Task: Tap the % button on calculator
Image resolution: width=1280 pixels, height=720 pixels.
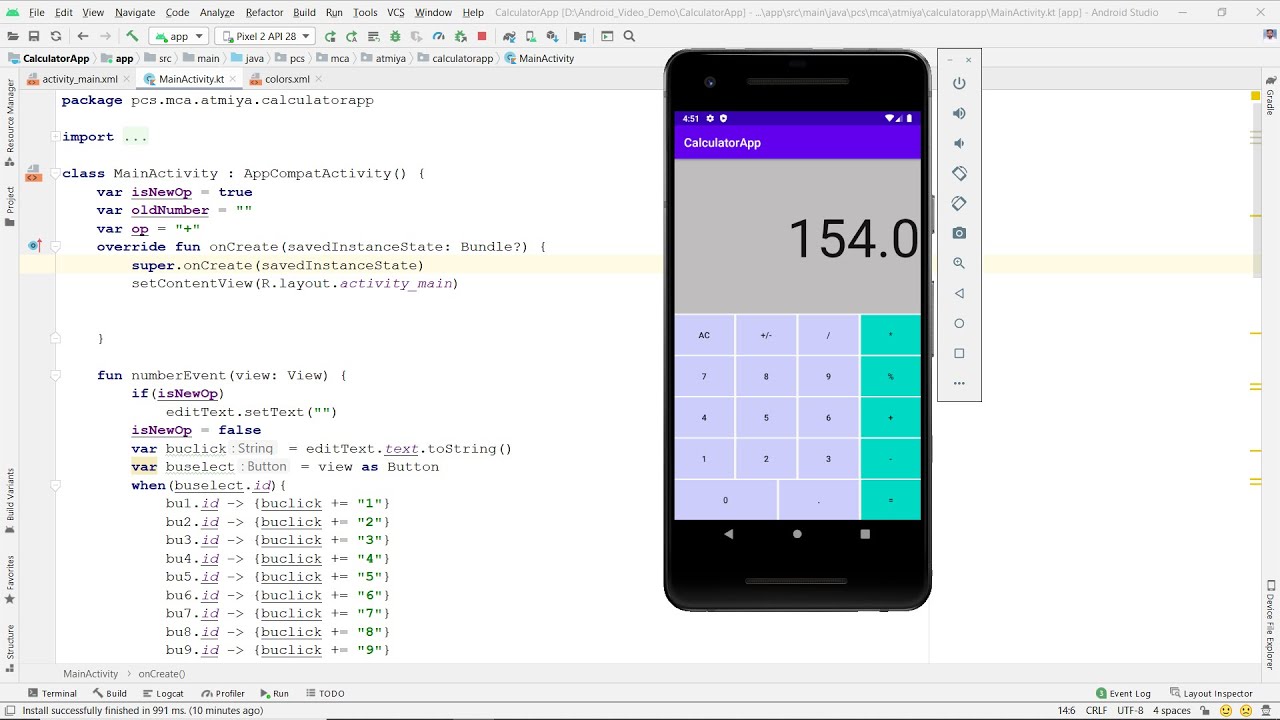Action: [x=890, y=377]
